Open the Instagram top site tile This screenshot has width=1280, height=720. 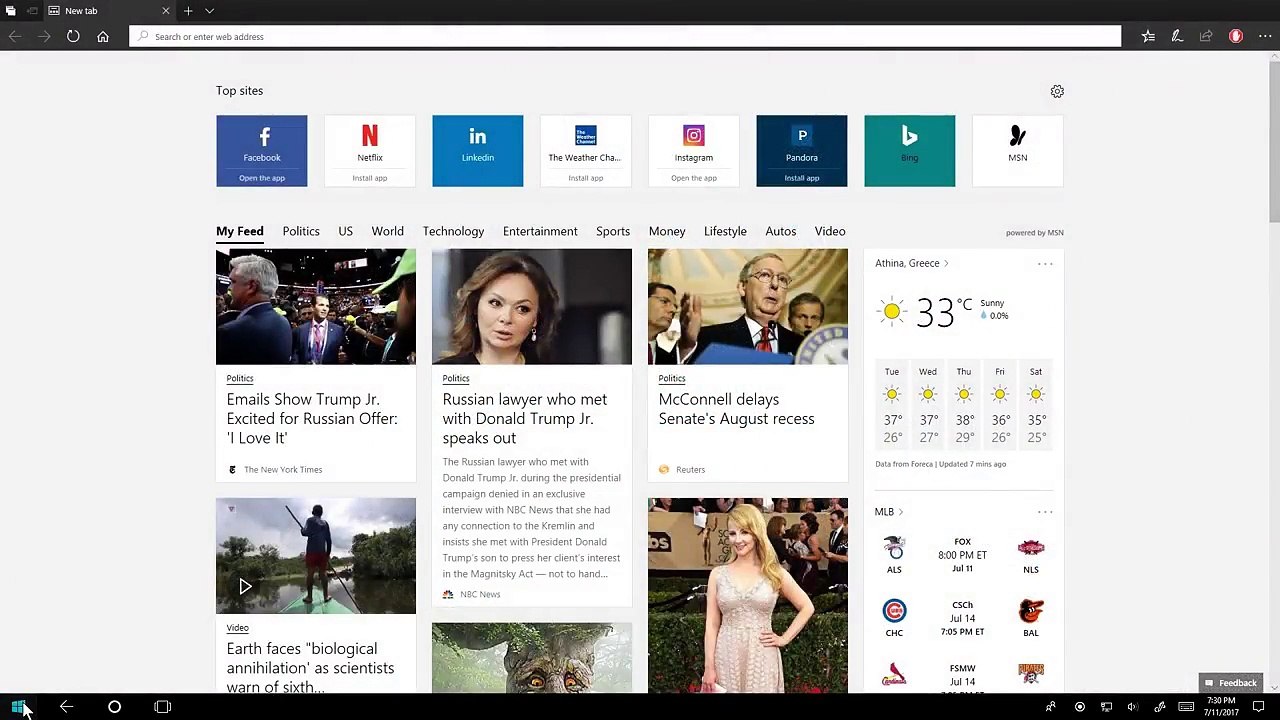(x=694, y=151)
